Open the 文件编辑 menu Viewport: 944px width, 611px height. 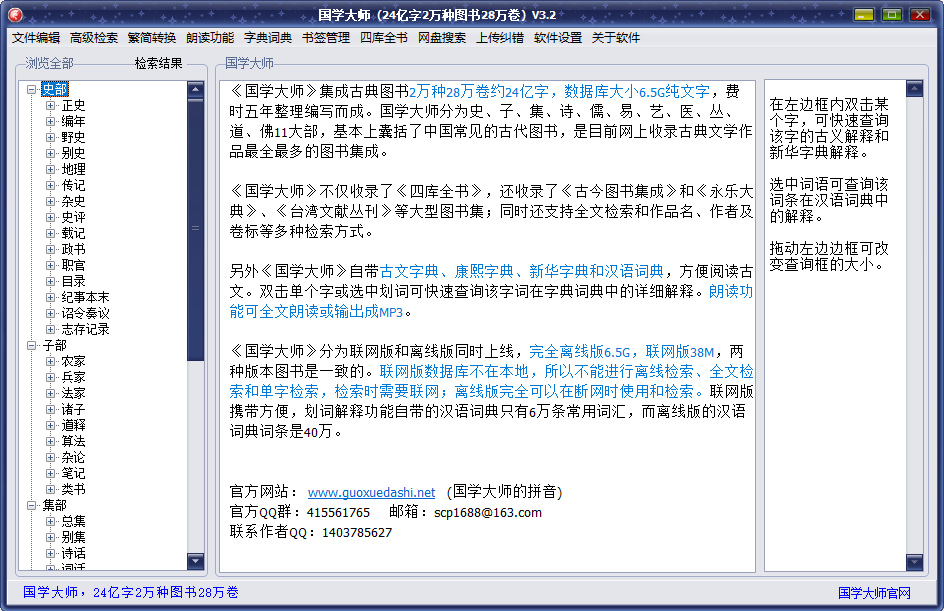[x=36, y=38]
